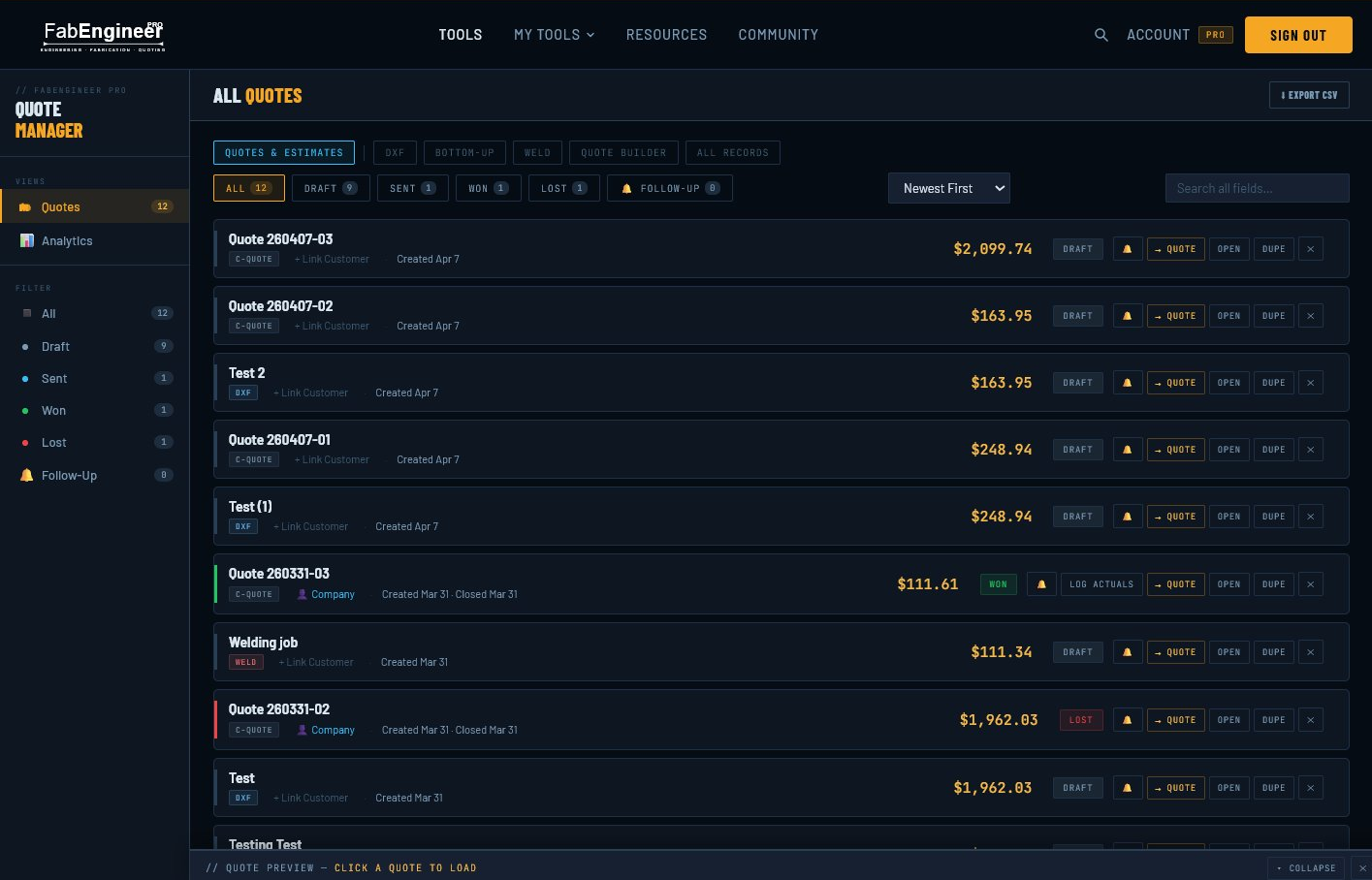Click the Export CSV button
The image size is (1372, 880).
pos(1309,95)
